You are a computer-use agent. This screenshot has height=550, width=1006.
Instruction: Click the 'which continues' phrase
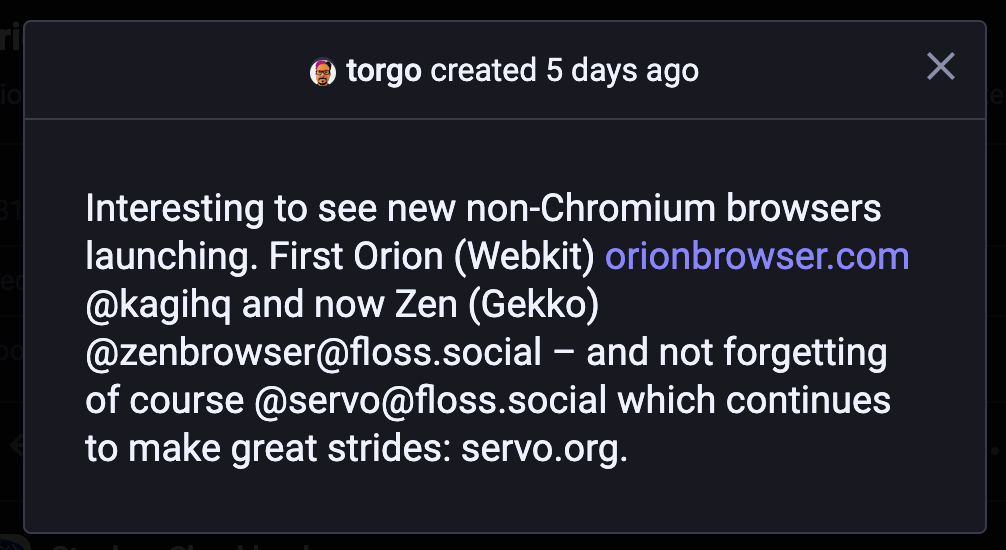(754, 400)
